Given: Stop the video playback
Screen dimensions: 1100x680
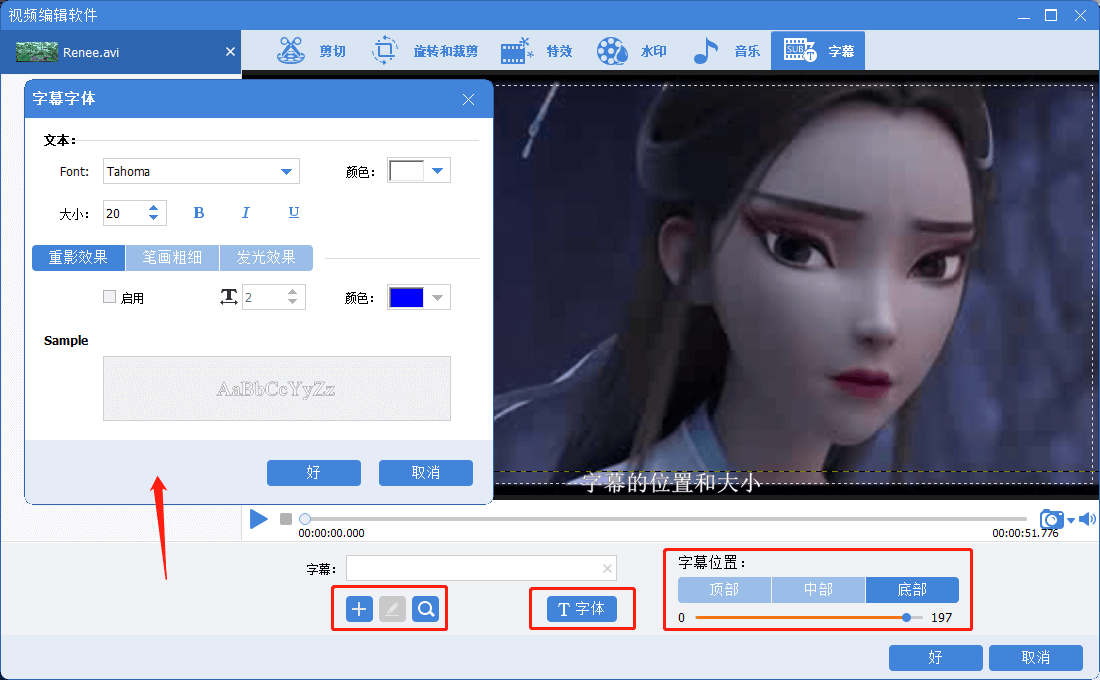Looking at the screenshot, I should pos(286,519).
